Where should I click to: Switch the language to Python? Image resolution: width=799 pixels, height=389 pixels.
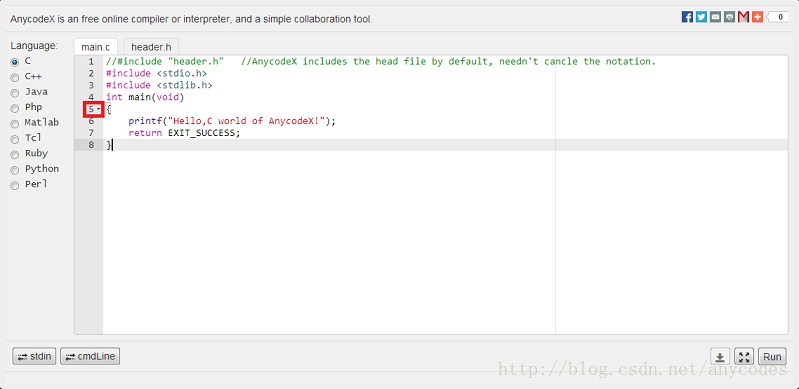coord(15,169)
